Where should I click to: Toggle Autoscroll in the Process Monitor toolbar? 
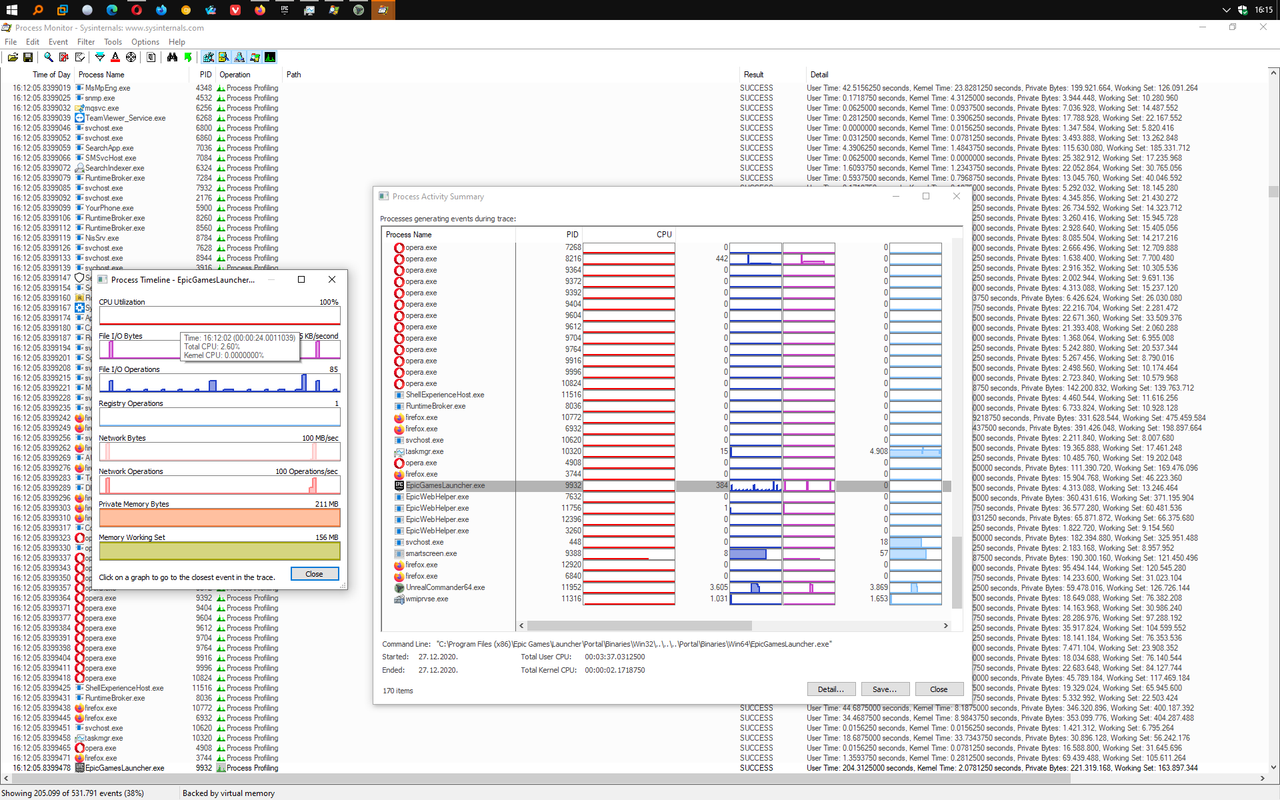click(64, 57)
